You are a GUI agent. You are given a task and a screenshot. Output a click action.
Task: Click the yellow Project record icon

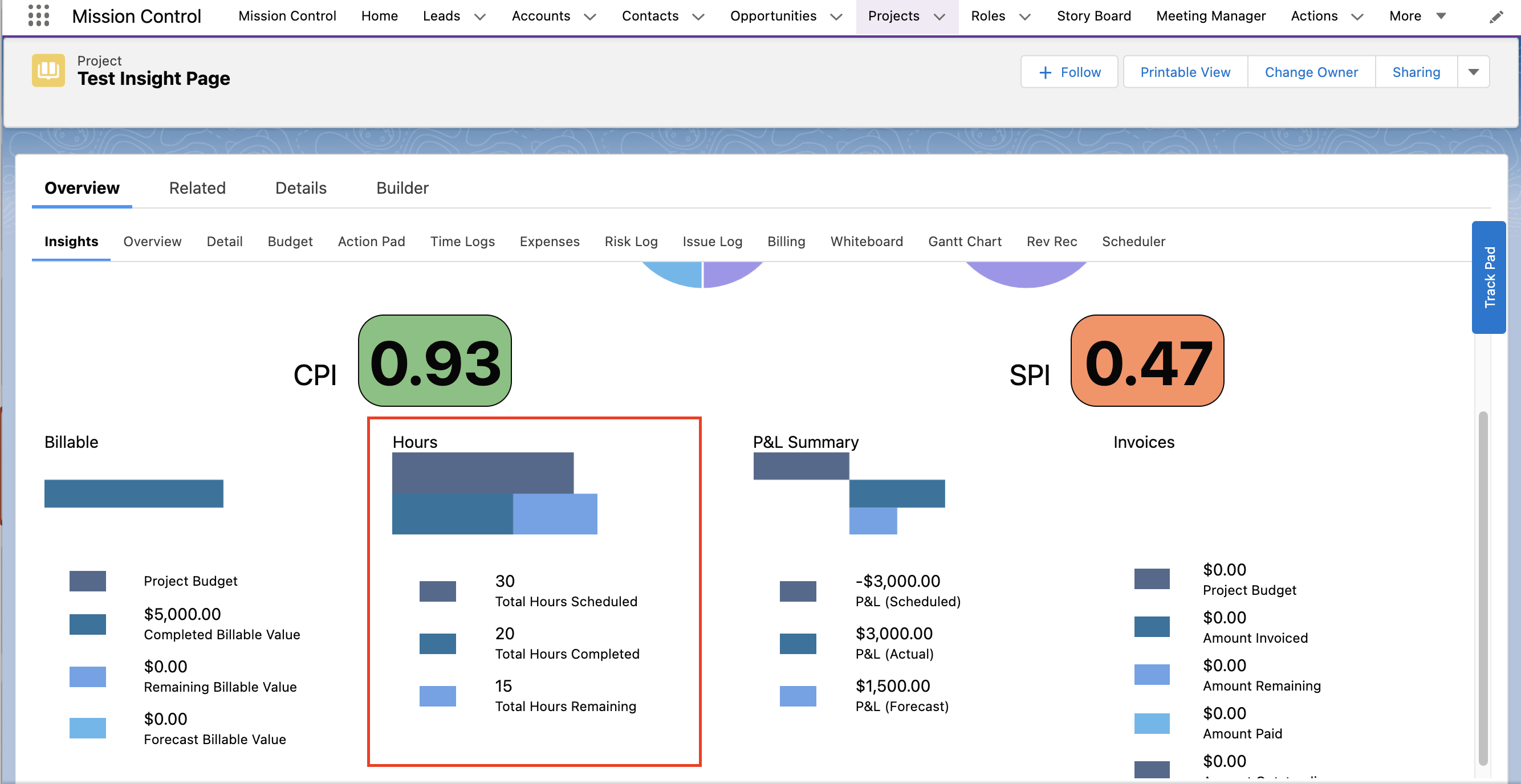pos(48,71)
